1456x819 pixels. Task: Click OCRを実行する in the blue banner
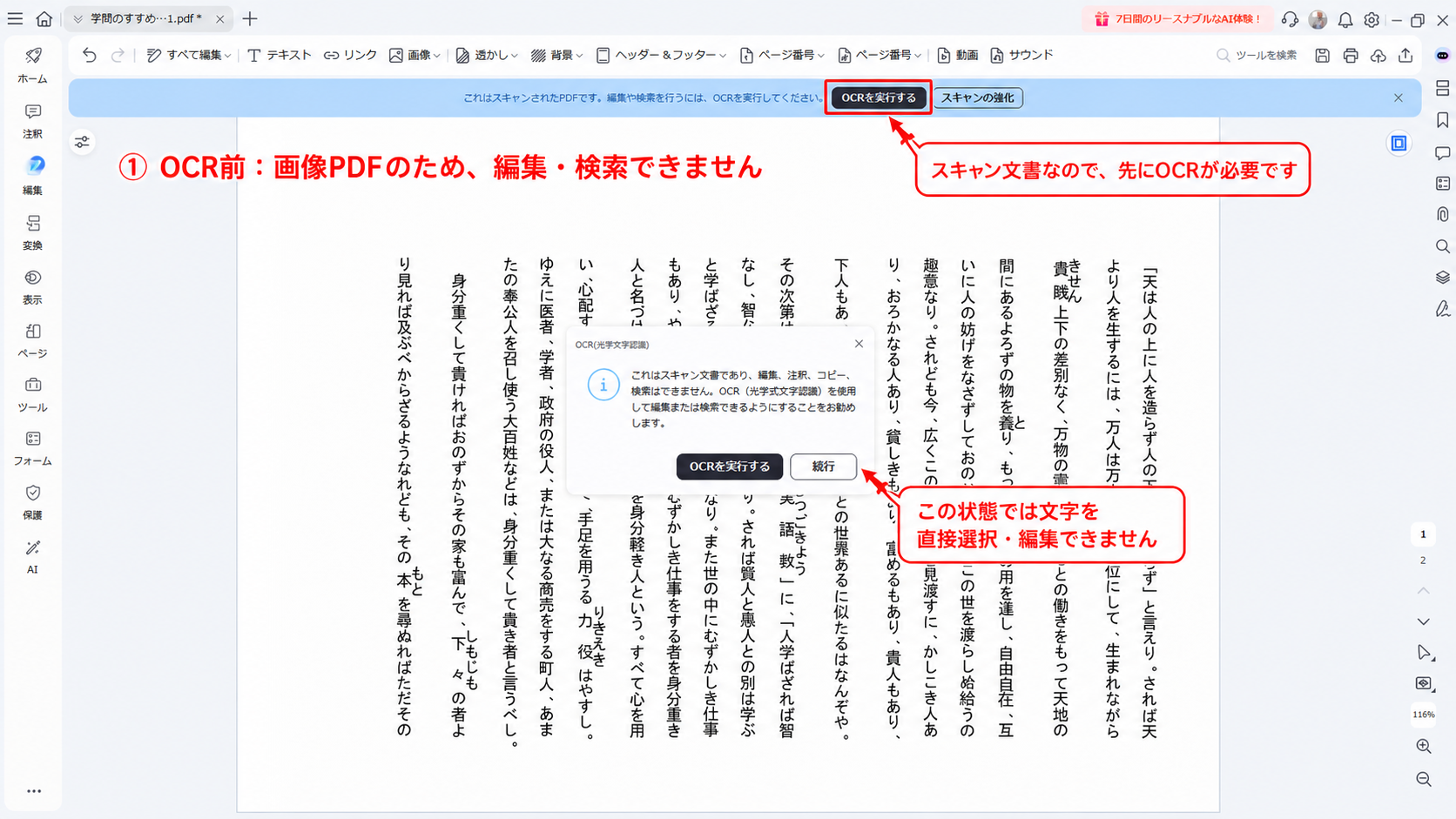click(879, 97)
